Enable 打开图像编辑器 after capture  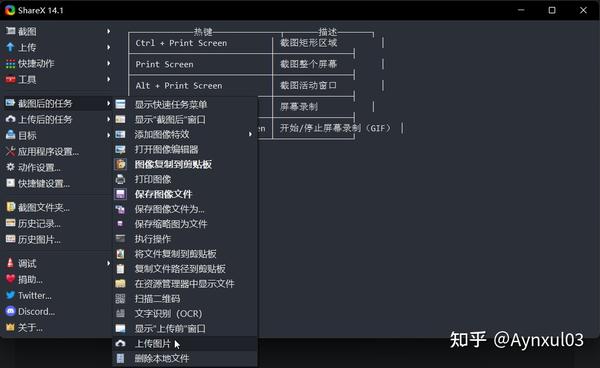[185, 149]
